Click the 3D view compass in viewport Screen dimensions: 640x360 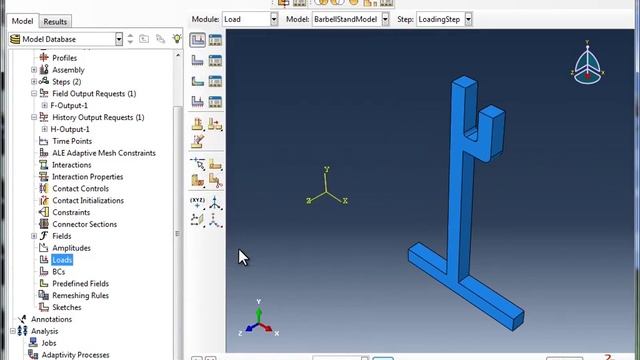587,62
